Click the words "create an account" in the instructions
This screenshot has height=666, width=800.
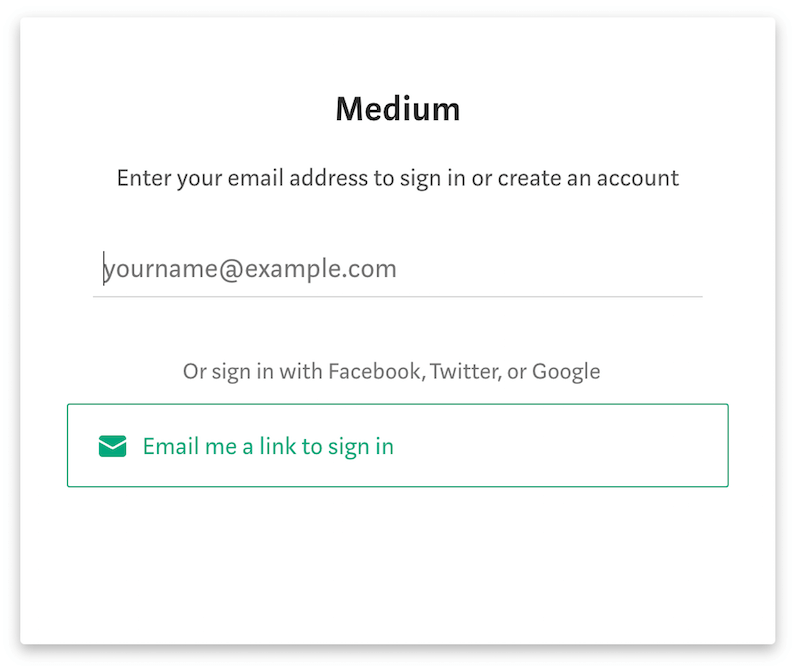(588, 179)
